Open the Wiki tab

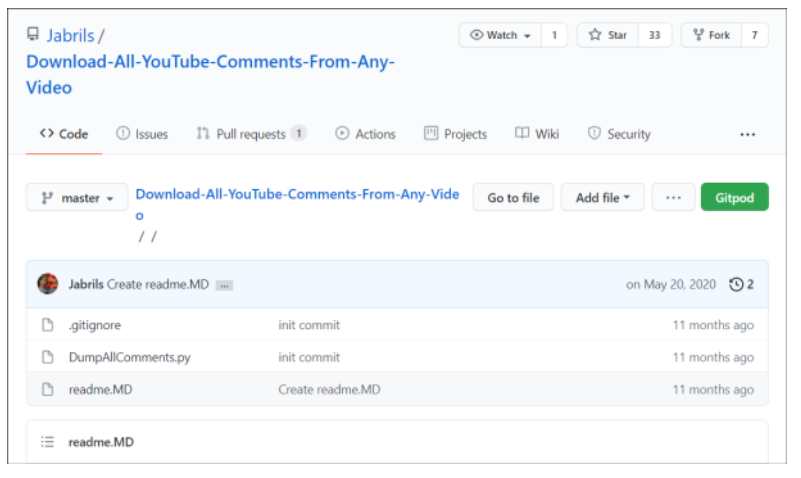(537, 134)
